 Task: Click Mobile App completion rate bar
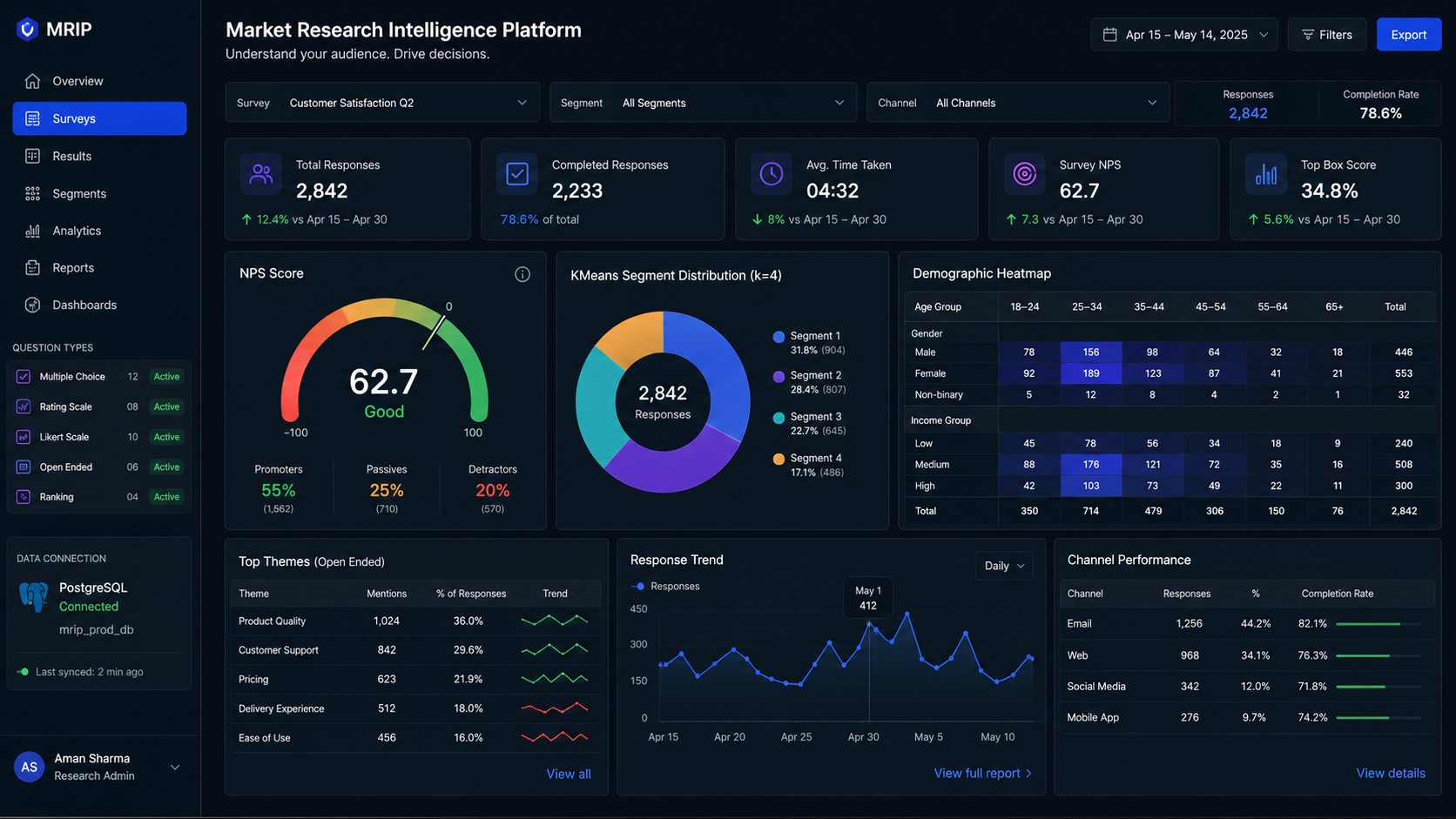1378,718
